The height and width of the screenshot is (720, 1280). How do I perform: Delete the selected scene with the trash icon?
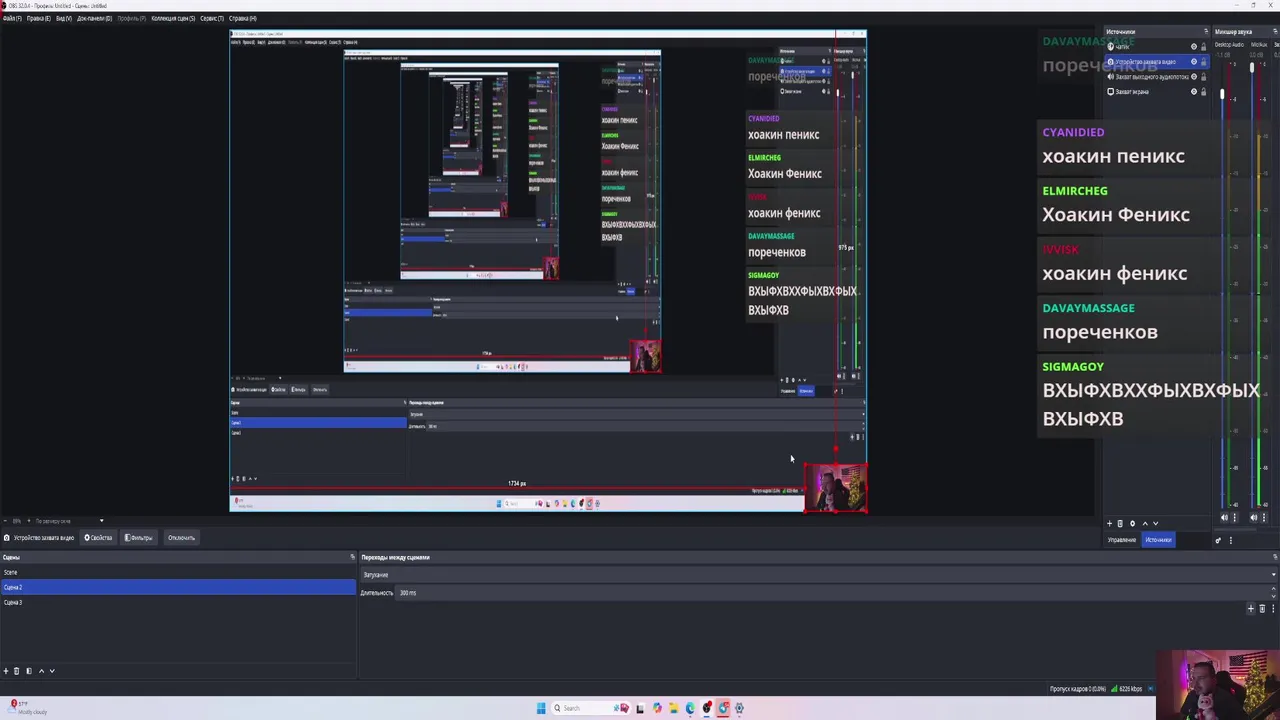pyautogui.click(x=16, y=671)
